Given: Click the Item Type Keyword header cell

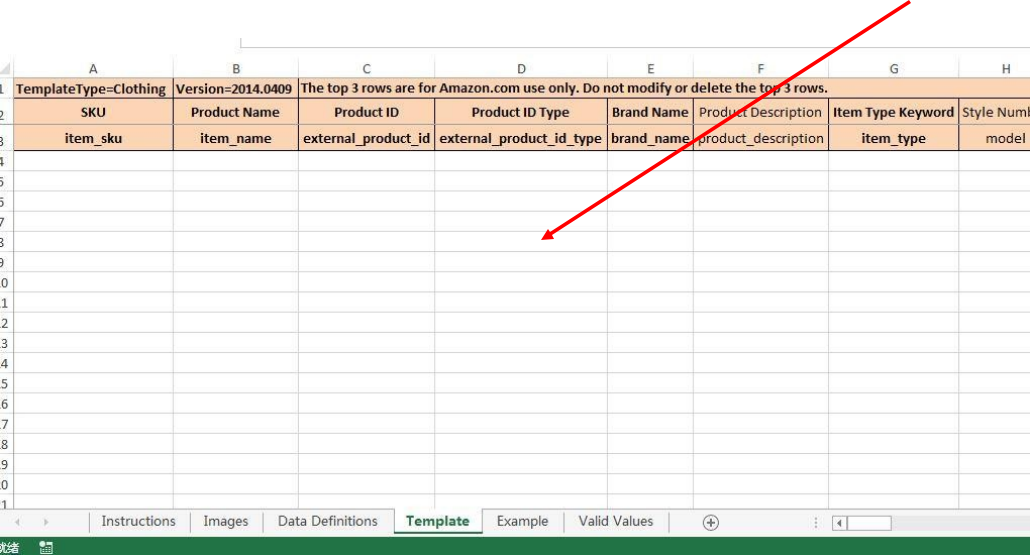Looking at the screenshot, I should coord(893,112).
